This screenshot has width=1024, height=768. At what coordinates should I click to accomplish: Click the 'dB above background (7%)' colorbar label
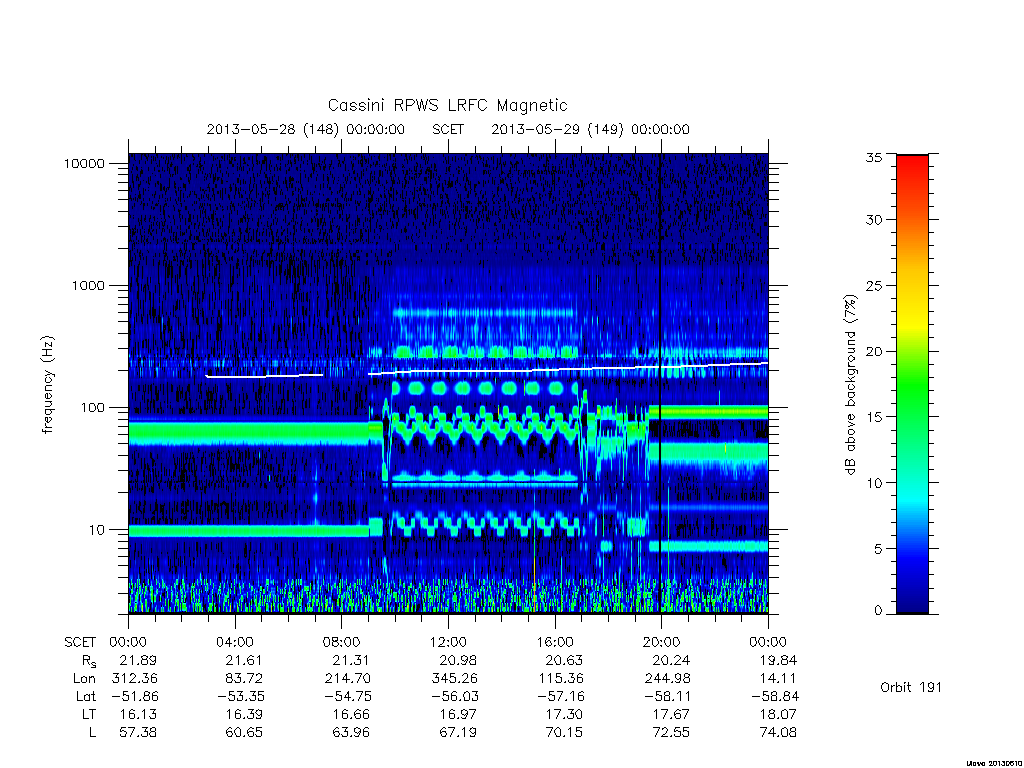coord(850,384)
